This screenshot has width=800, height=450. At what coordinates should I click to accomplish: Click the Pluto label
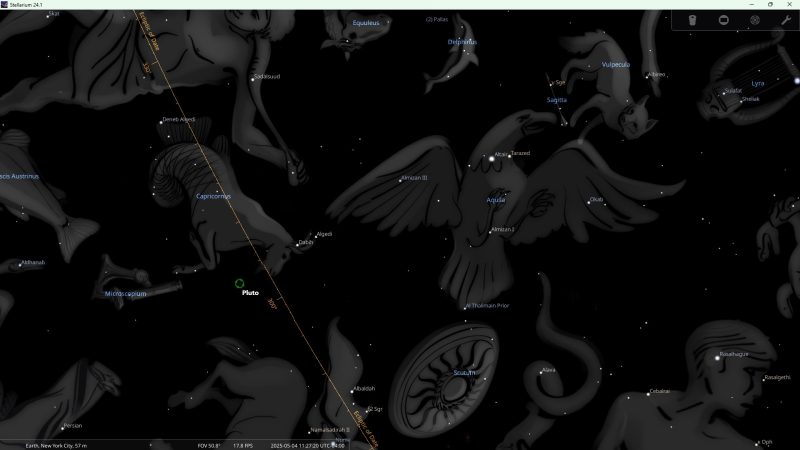click(x=251, y=293)
